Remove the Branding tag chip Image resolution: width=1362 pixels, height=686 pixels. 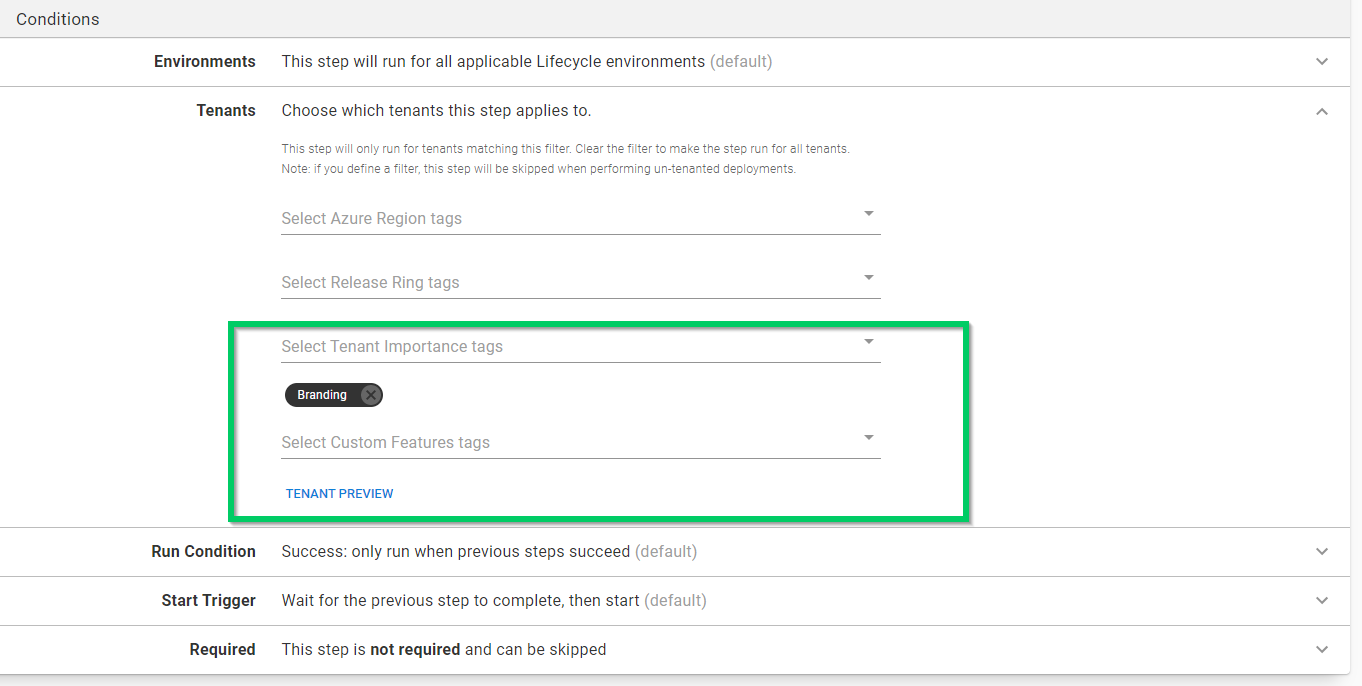[371, 395]
